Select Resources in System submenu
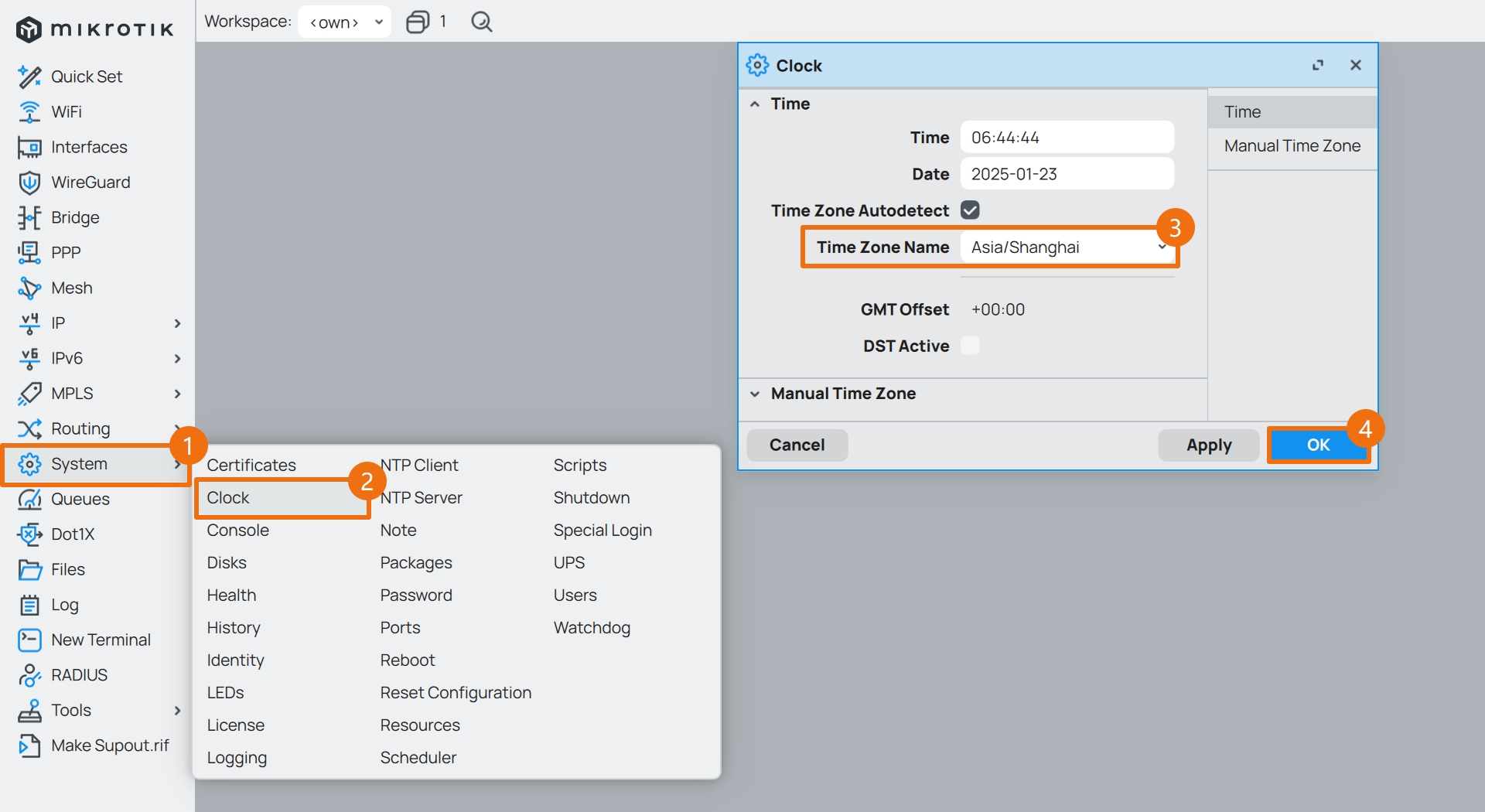The height and width of the screenshot is (812, 1485). [x=420, y=725]
